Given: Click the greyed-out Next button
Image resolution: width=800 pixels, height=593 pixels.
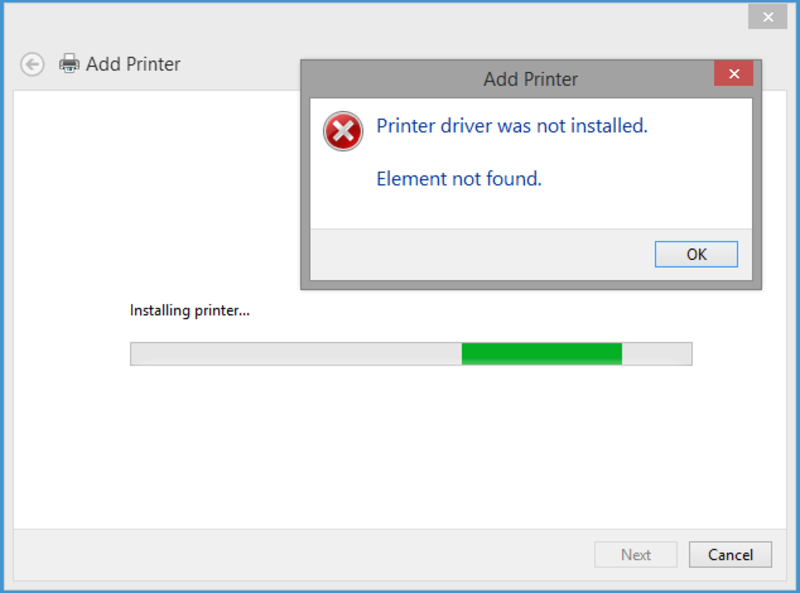Looking at the screenshot, I should click(635, 554).
